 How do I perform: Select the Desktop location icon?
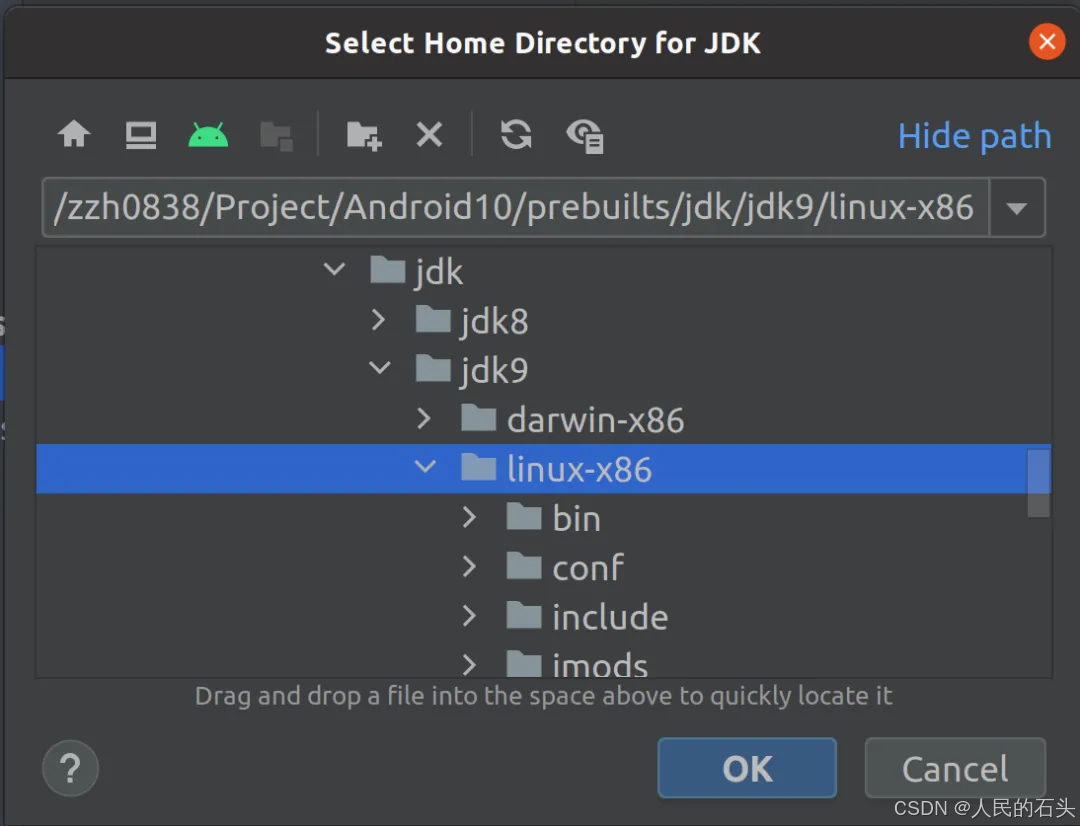click(x=140, y=134)
